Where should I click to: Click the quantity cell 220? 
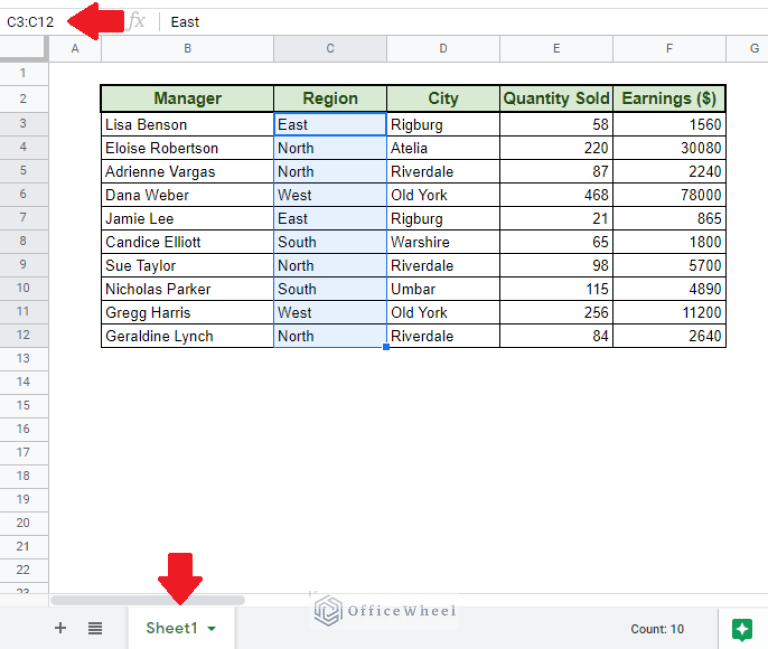pos(556,148)
